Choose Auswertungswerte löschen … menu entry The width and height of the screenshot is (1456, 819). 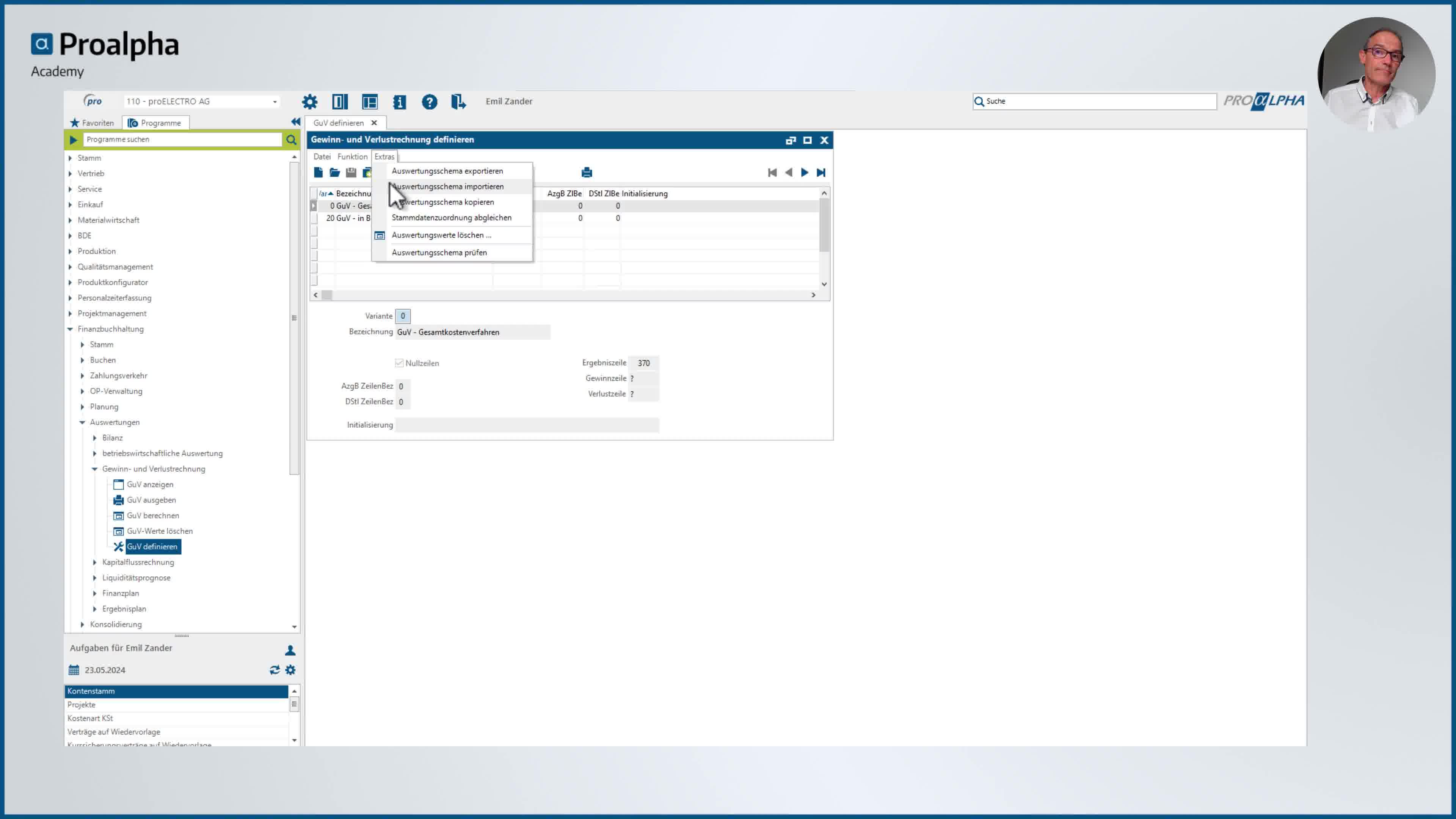coord(452,235)
